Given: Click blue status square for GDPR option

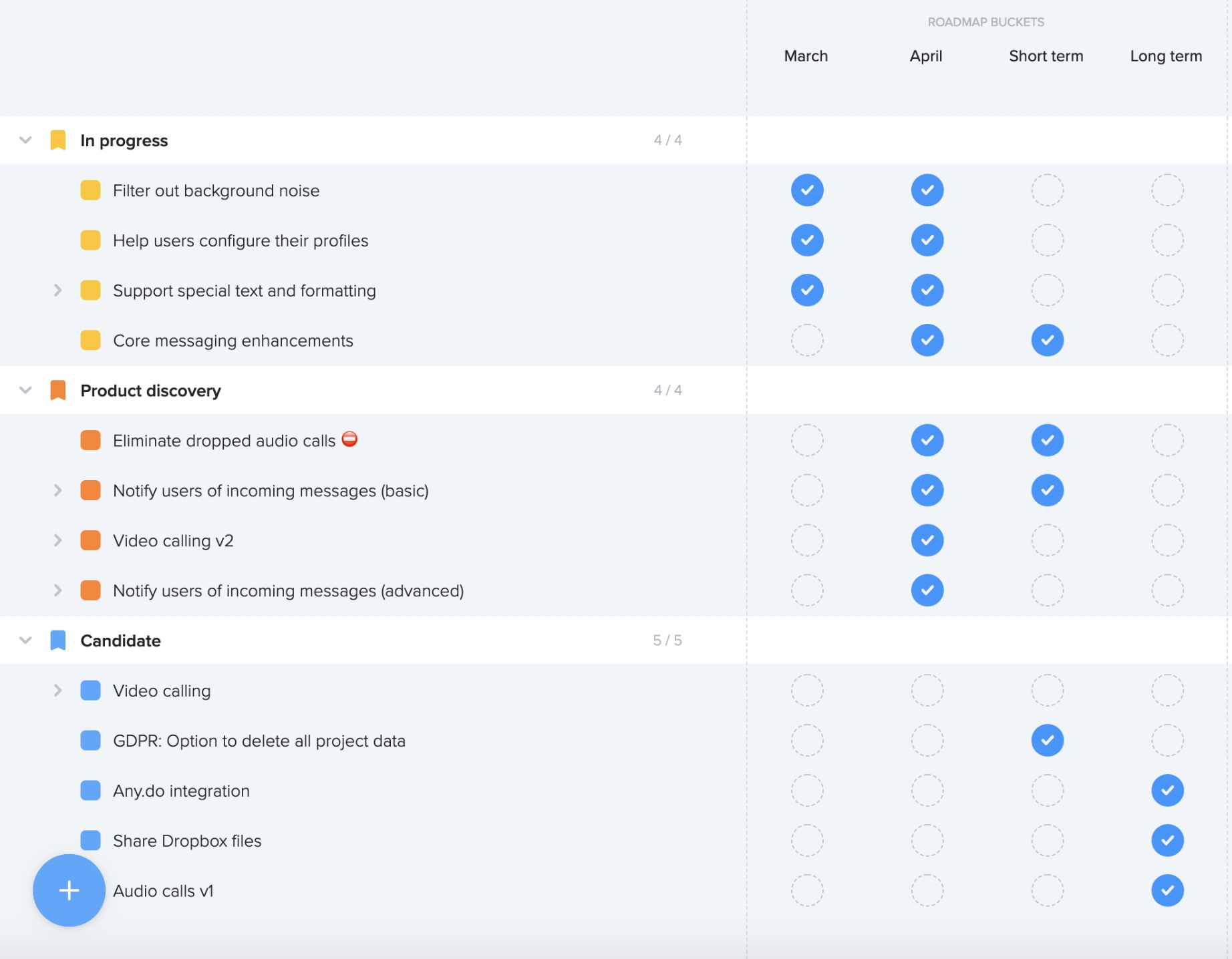Looking at the screenshot, I should tap(90, 741).
